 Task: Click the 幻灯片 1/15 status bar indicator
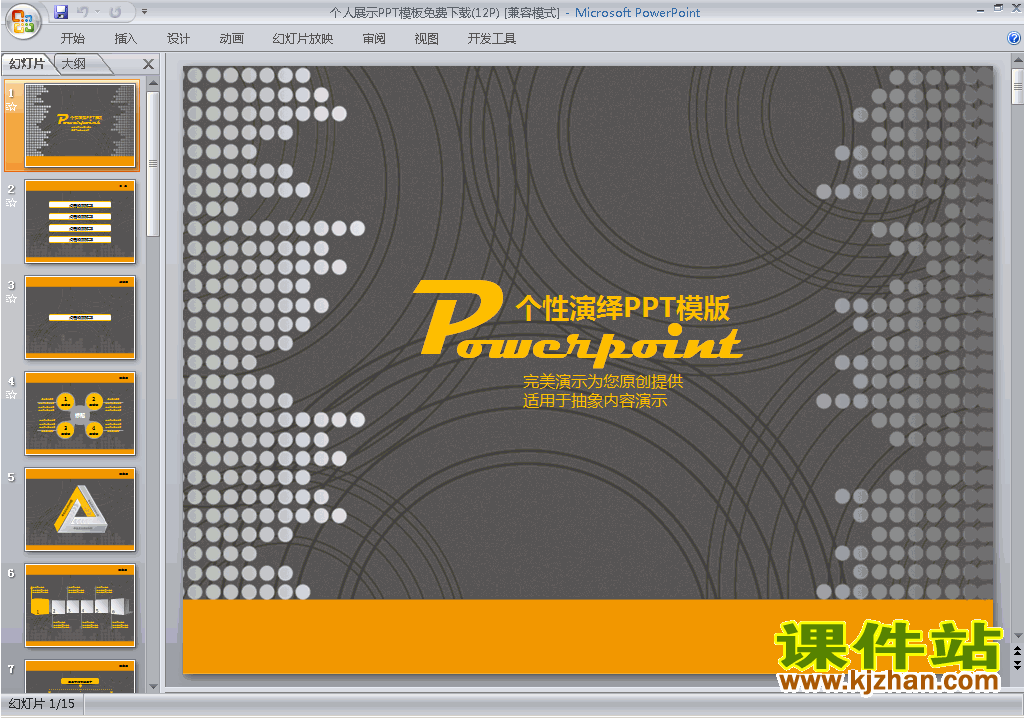click(41, 704)
